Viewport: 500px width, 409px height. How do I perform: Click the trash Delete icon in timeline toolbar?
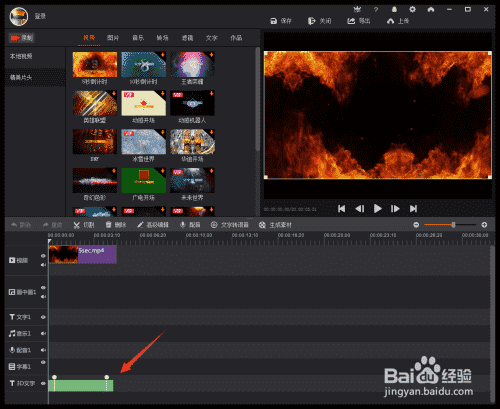108,225
